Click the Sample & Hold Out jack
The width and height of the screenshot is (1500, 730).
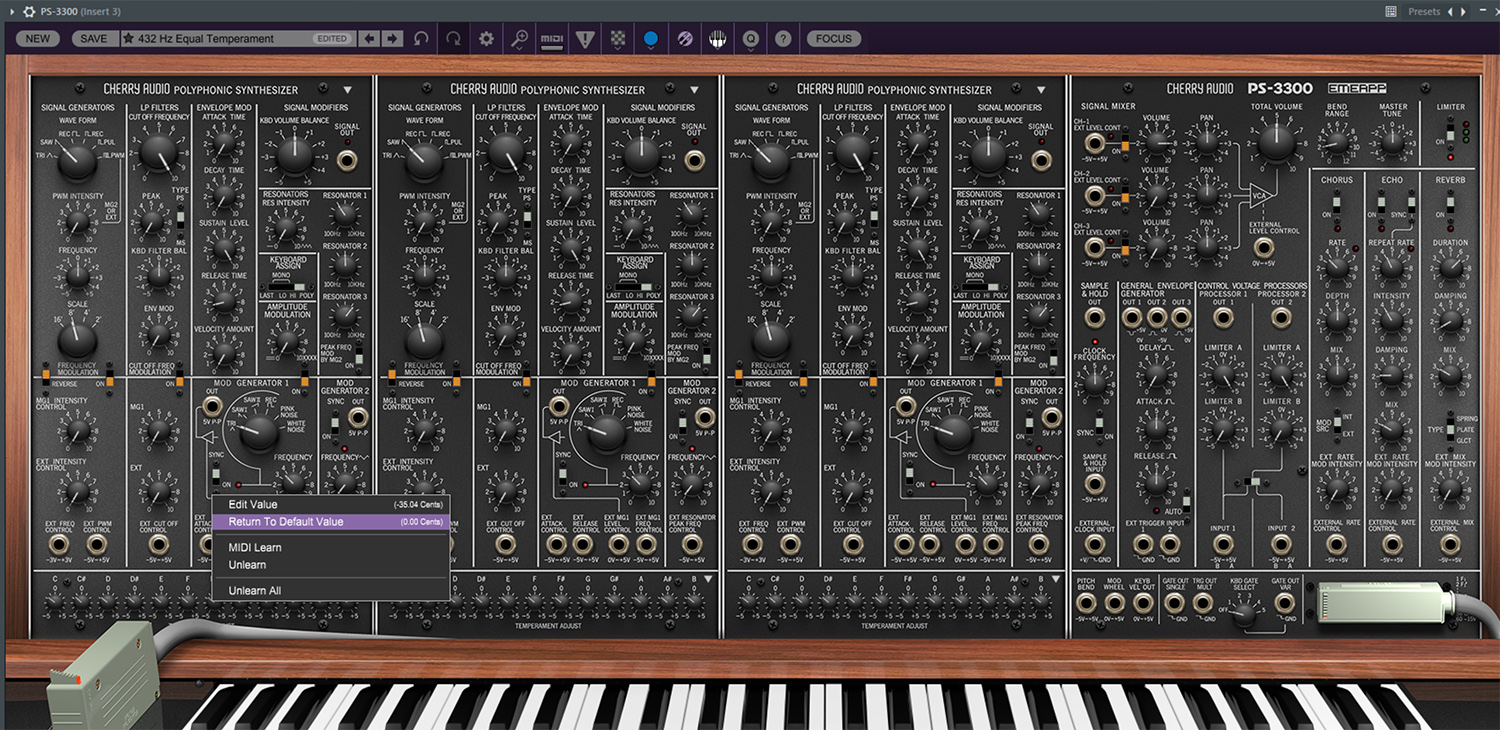click(1095, 318)
